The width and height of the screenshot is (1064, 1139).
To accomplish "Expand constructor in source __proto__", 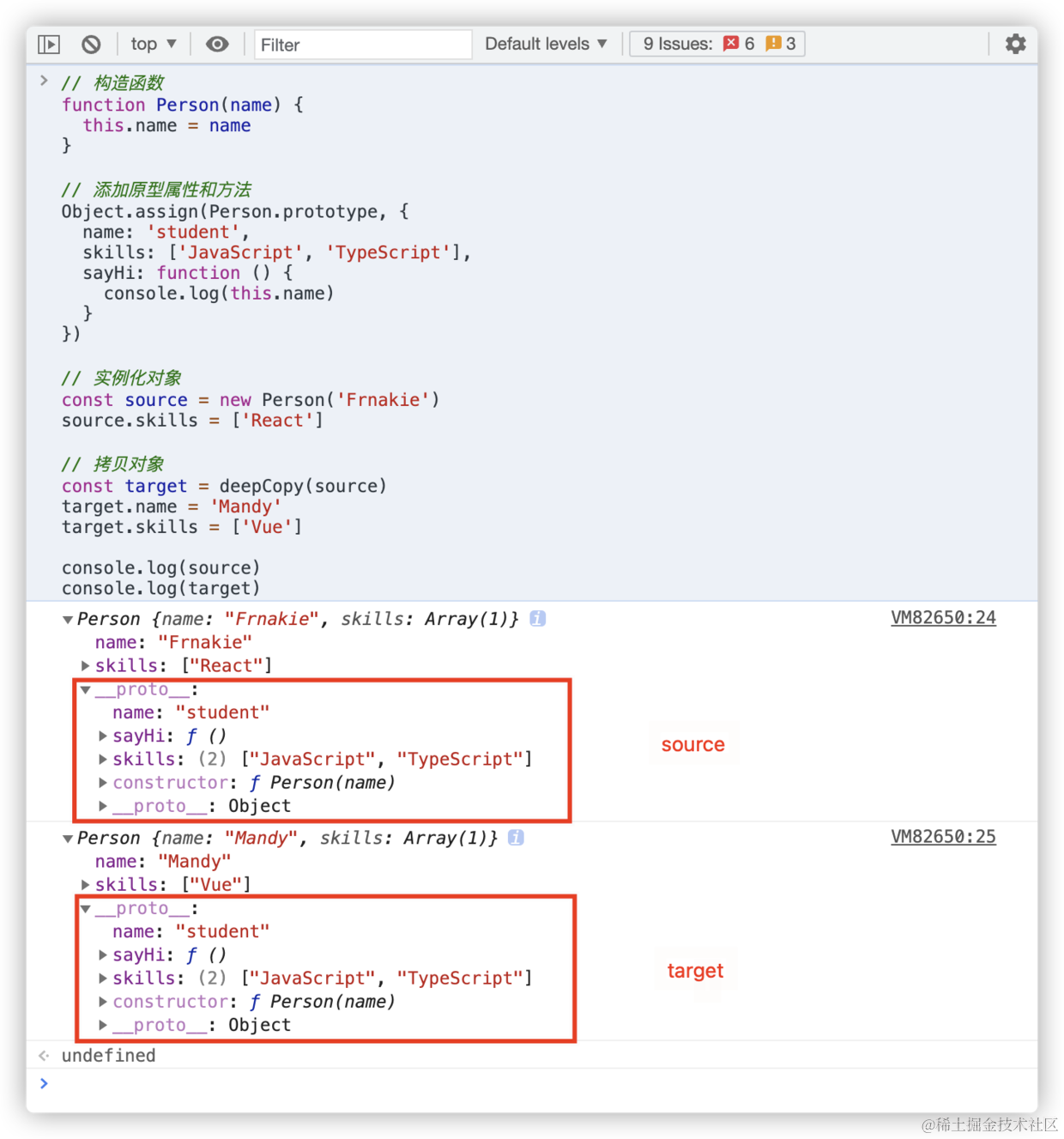I will [103, 782].
